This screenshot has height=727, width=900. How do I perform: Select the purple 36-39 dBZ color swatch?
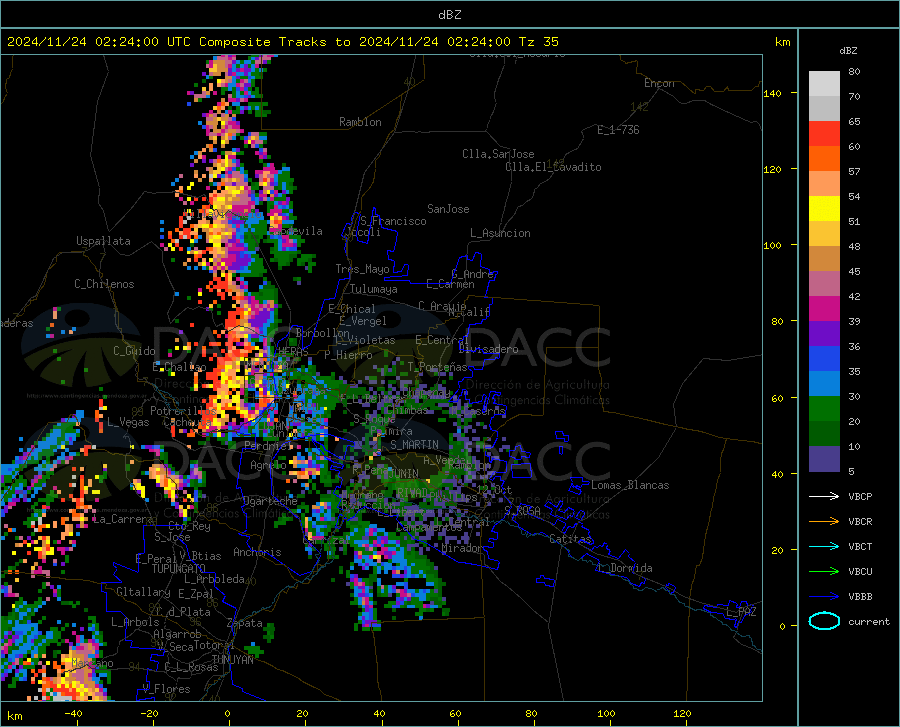[824, 334]
